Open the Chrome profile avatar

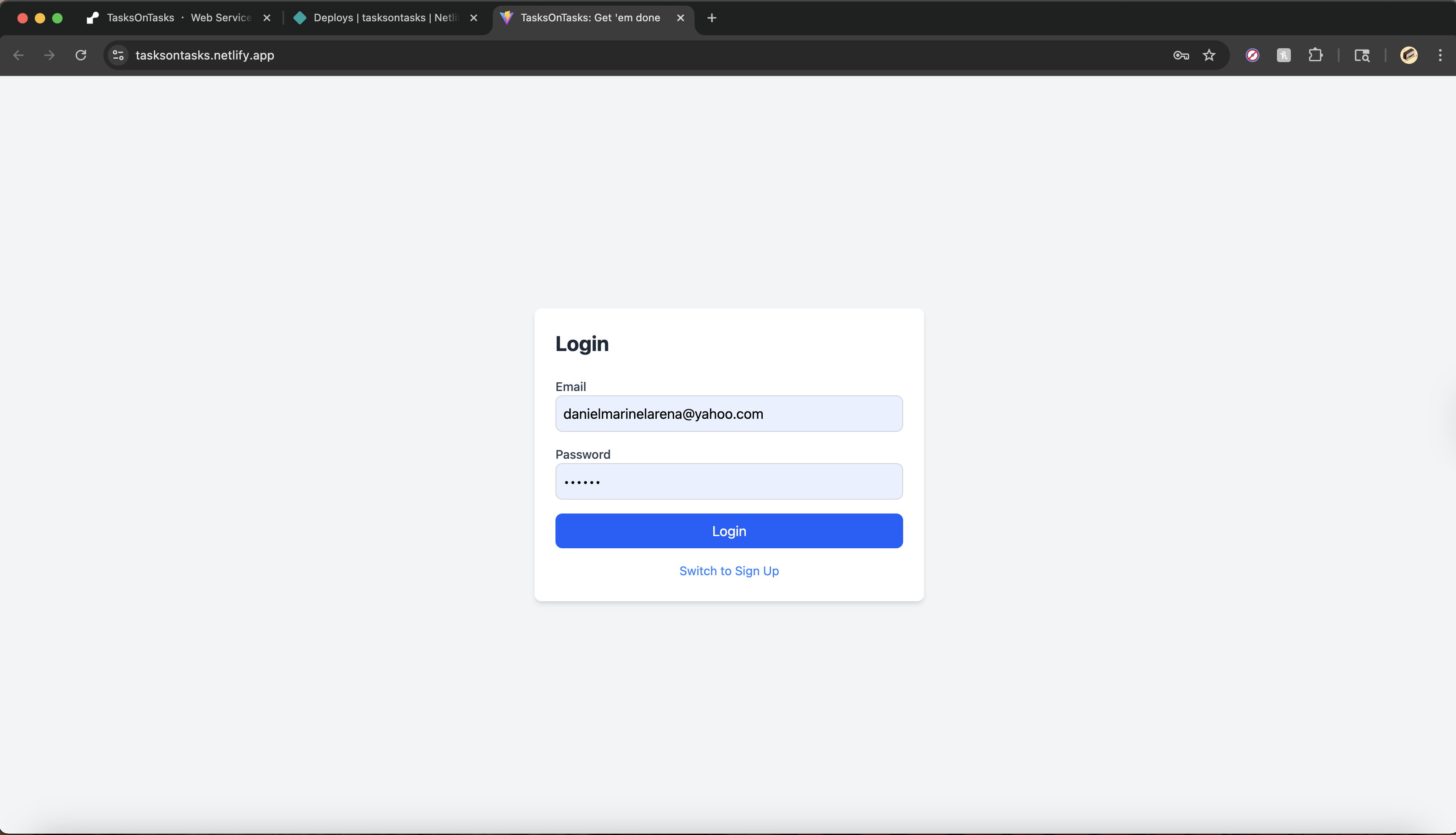(x=1409, y=55)
